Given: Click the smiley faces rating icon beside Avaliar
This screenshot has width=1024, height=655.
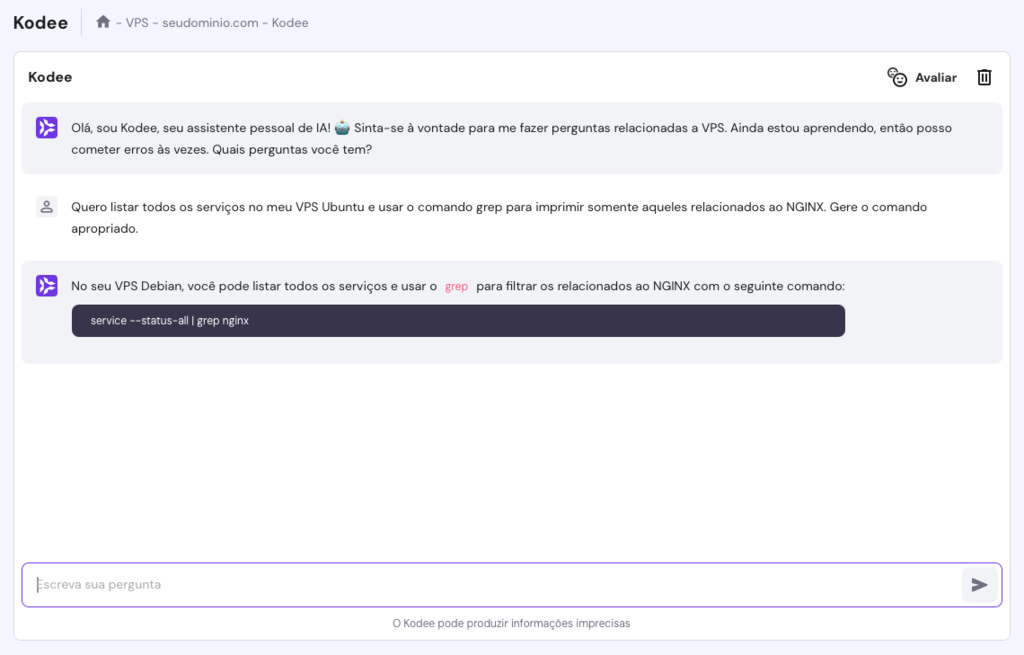Looking at the screenshot, I should point(897,76).
